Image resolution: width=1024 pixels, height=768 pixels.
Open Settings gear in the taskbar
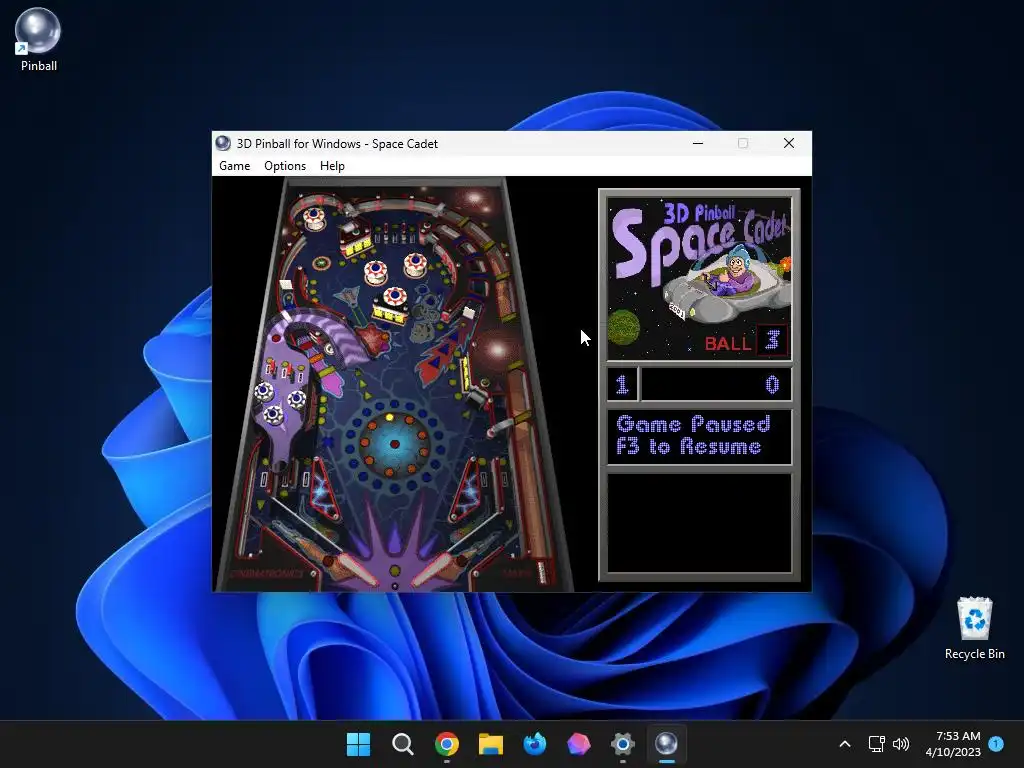622,744
